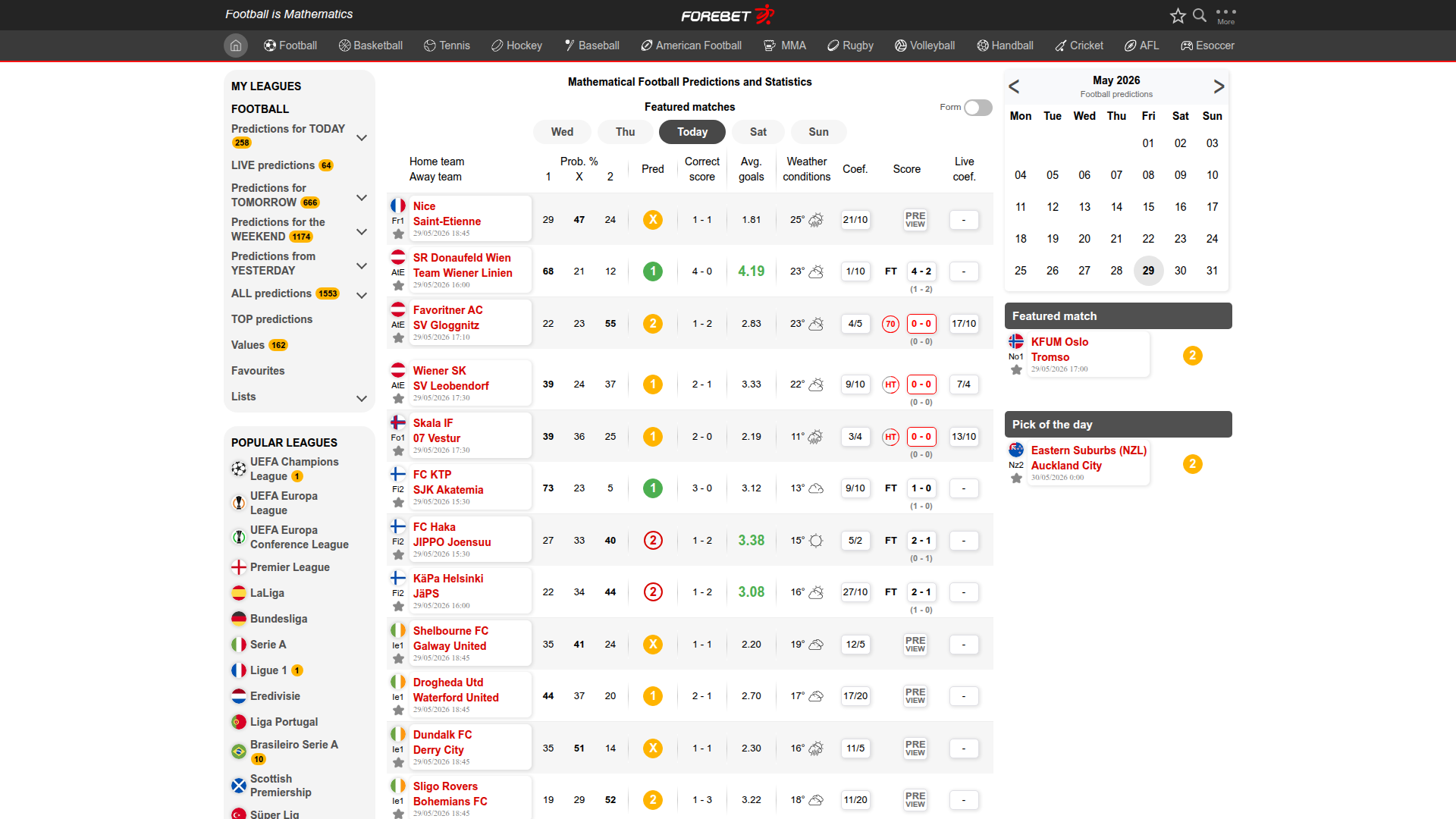This screenshot has width=1456, height=819.
Task: Go to next month in calendar
Action: coord(1219,86)
